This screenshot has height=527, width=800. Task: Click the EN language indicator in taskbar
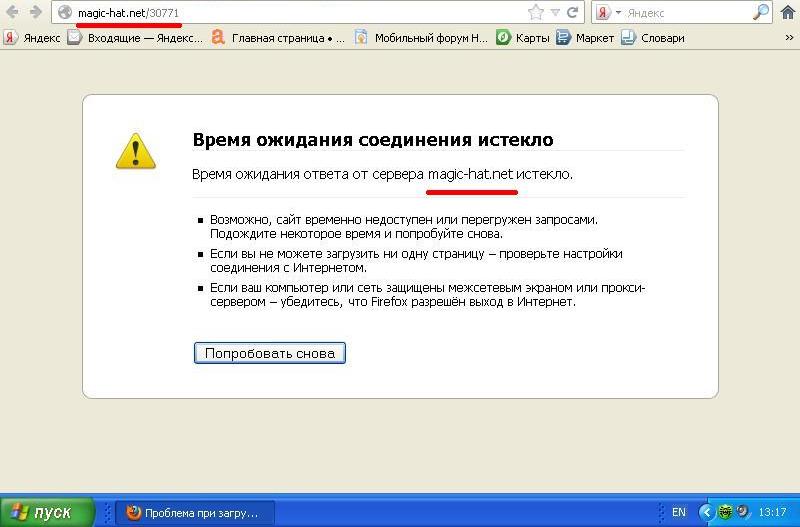coord(679,512)
